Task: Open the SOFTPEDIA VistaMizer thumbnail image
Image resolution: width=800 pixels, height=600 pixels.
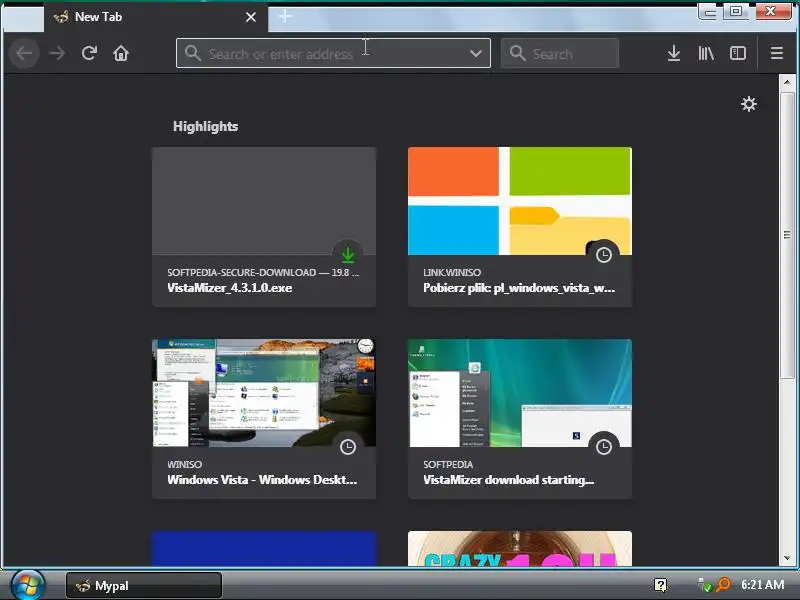Action: pyautogui.click(x=519, y=393)
